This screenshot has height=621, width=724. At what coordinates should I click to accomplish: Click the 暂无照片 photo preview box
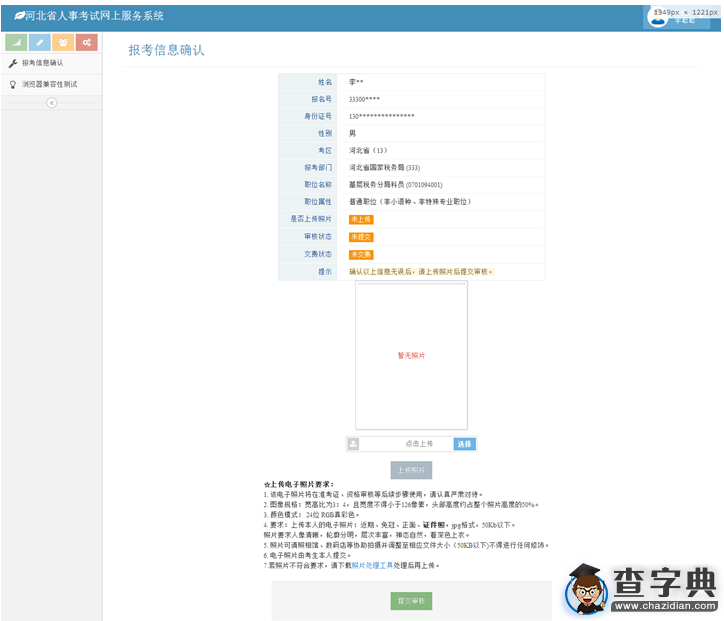pos(411,356)
